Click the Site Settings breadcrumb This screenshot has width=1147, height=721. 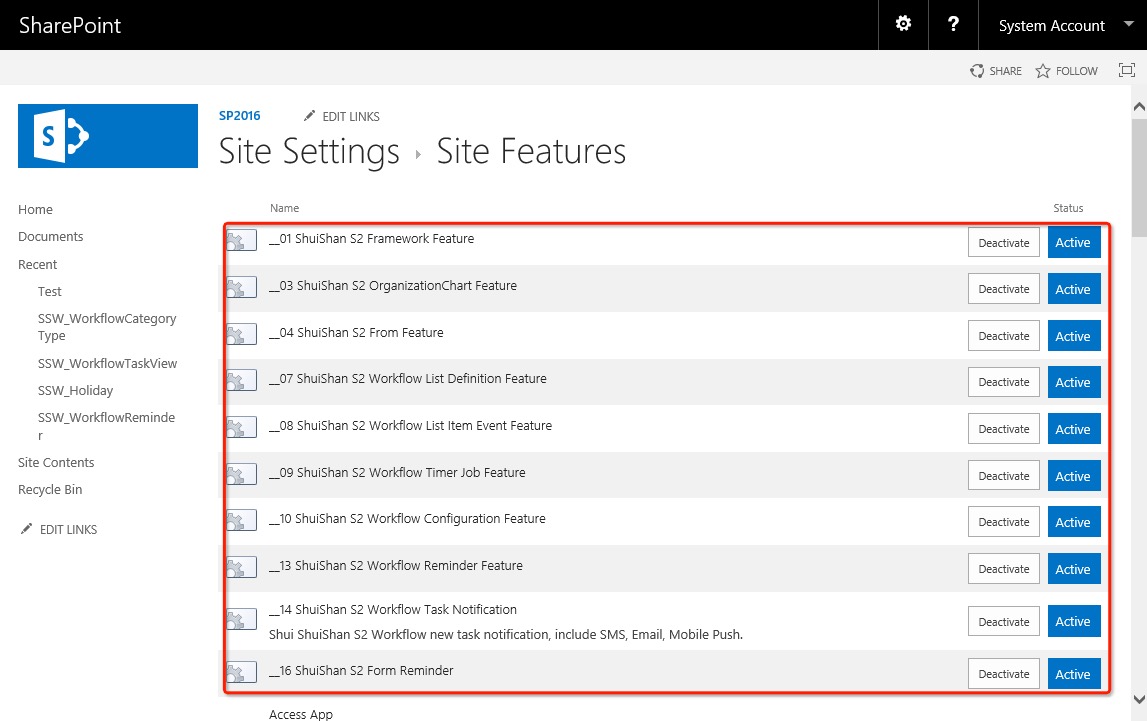[309, 151]
